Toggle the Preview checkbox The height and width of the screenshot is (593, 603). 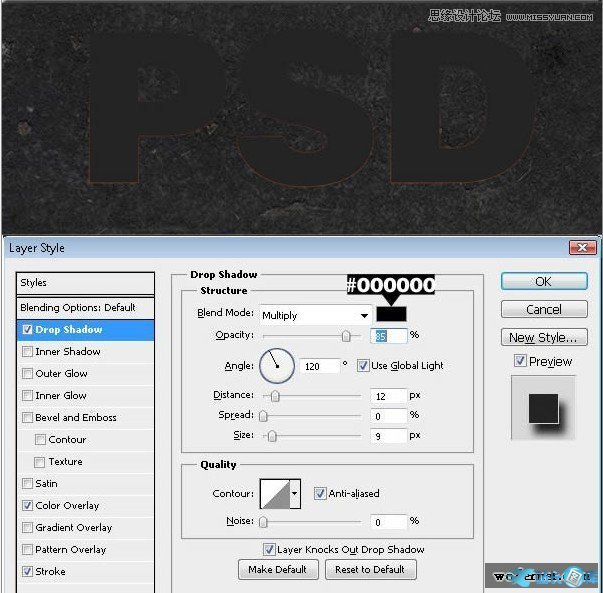pyautogui.click(x=520, y=361)
